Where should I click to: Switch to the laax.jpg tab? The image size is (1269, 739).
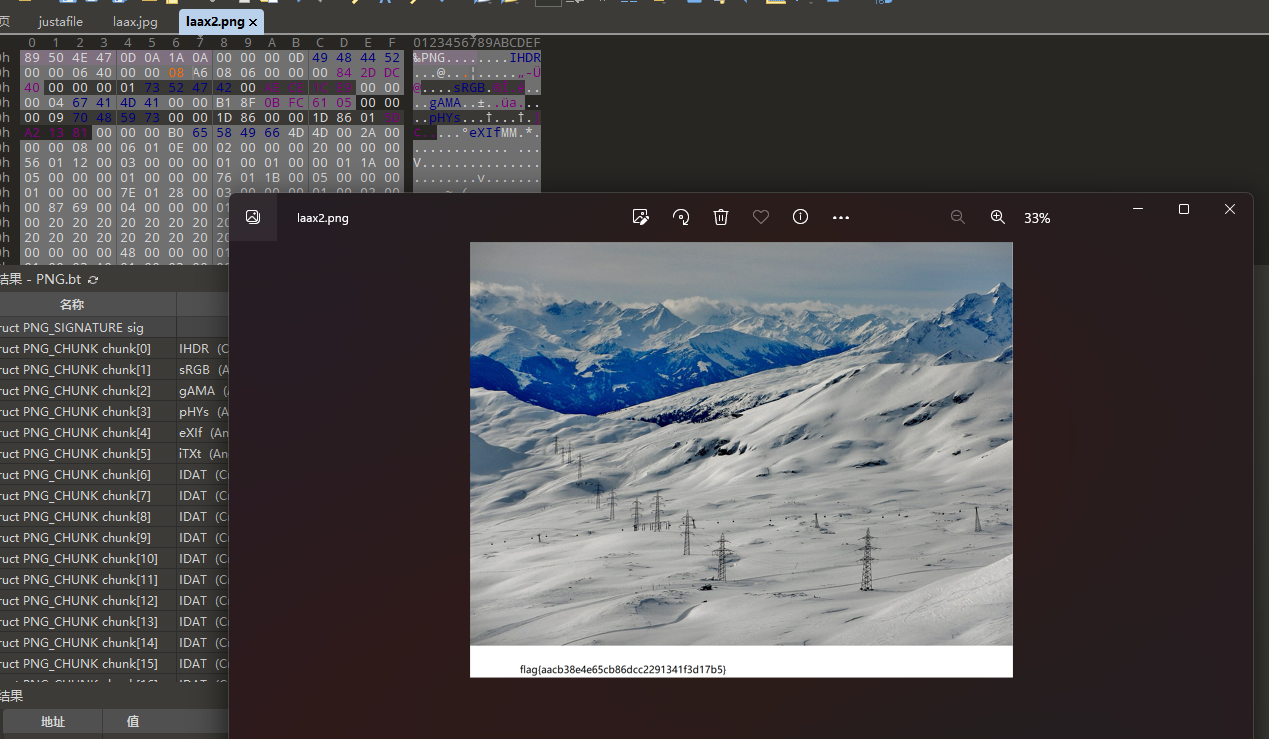(135, 21)
